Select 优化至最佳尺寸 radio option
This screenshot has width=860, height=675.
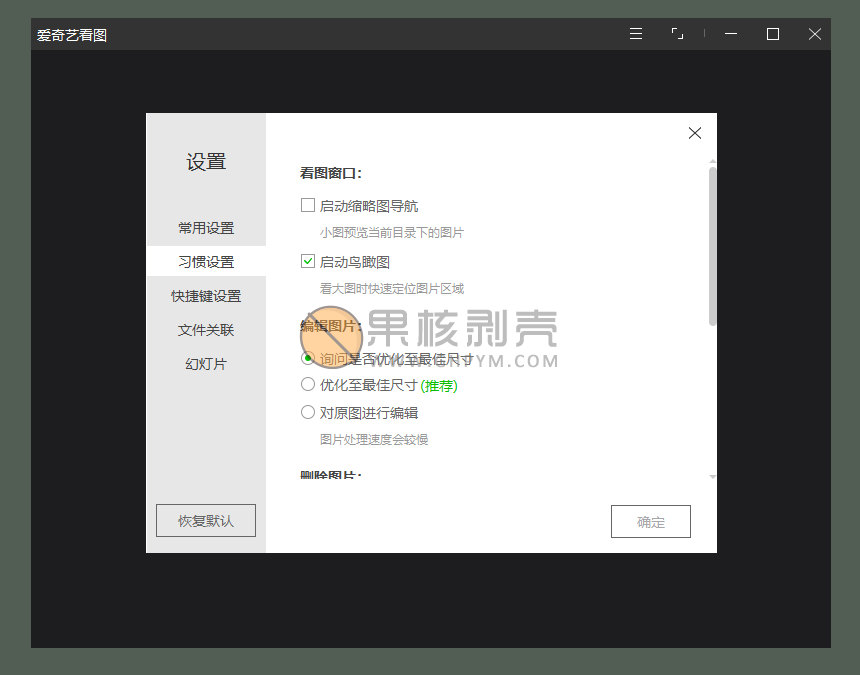pyautogui.click(x=308, y=384)
